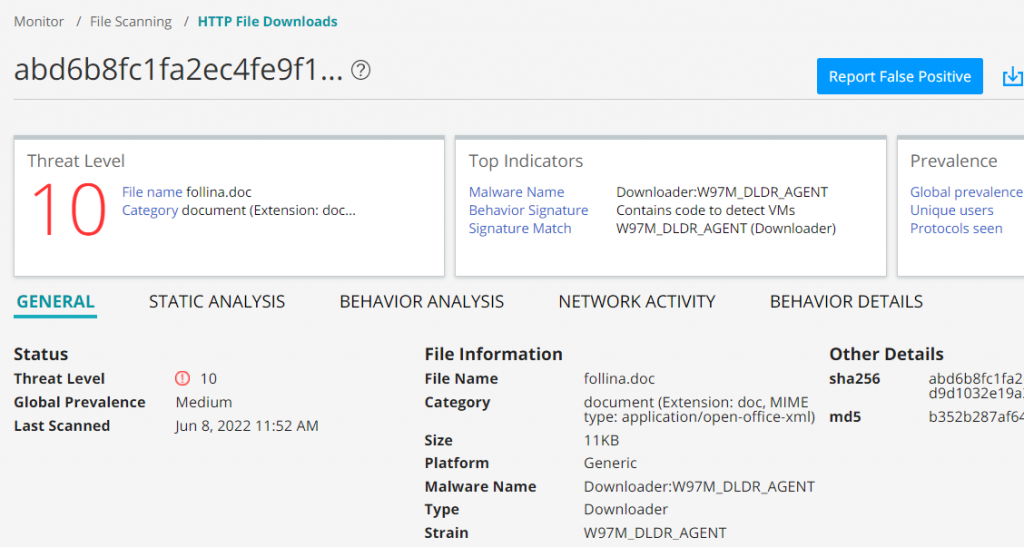Click the Signature Match link
1024x547 pixels.
tap(520, 228)
